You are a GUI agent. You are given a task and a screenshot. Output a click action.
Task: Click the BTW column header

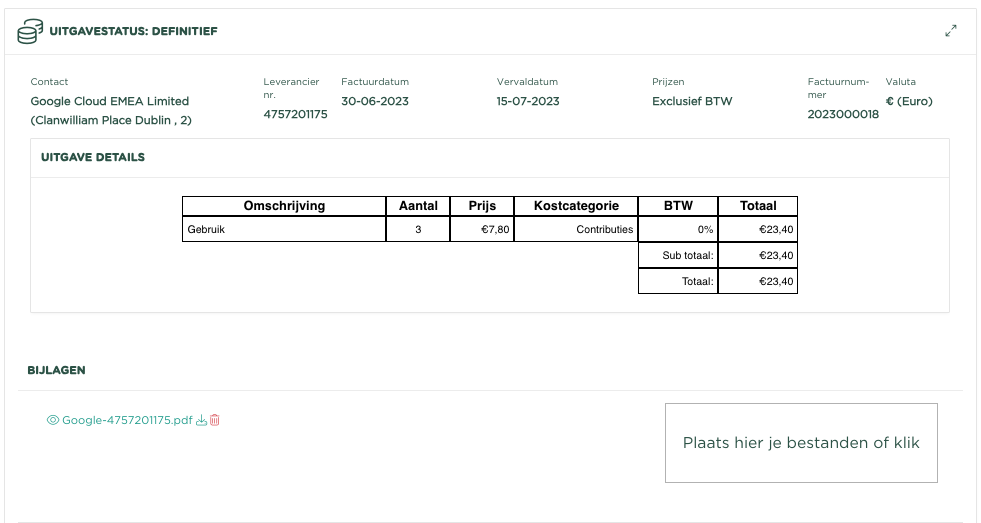coord(678,206)
